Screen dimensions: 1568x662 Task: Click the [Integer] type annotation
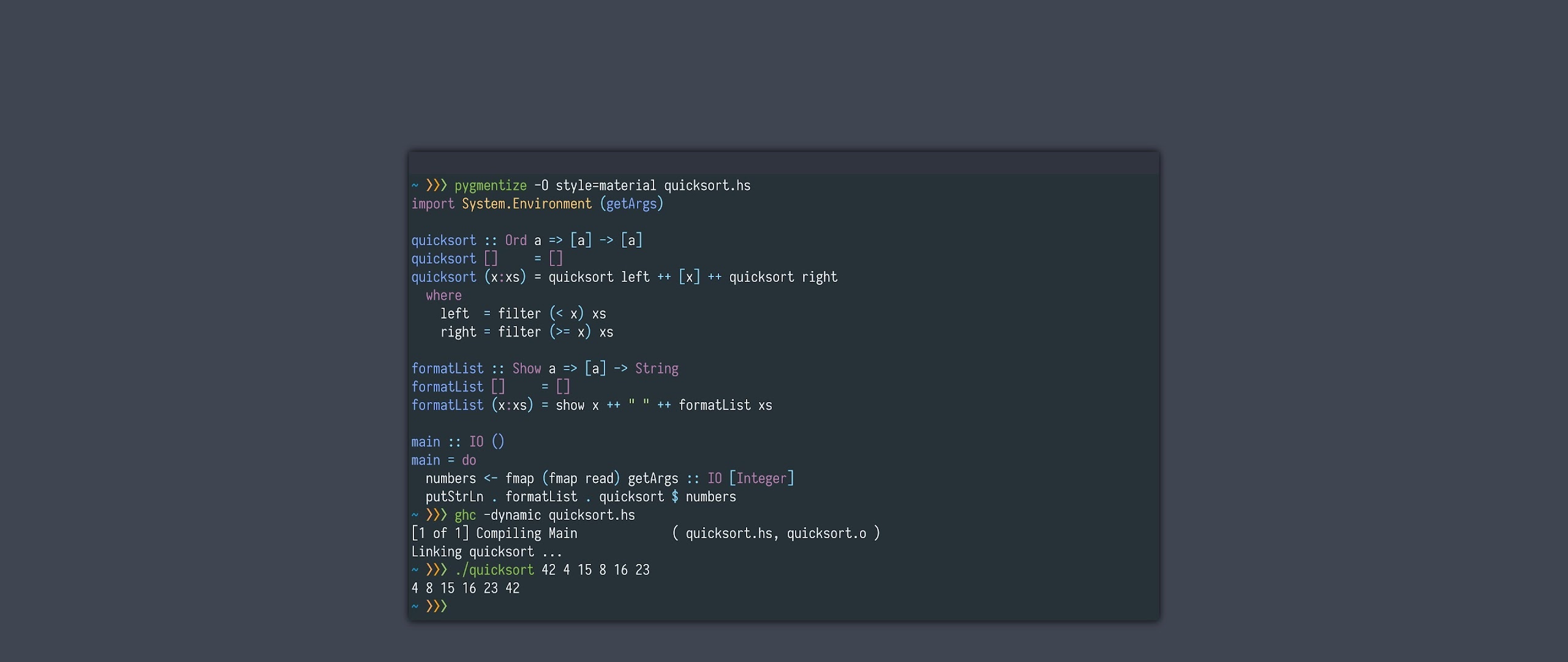[761, 478]
